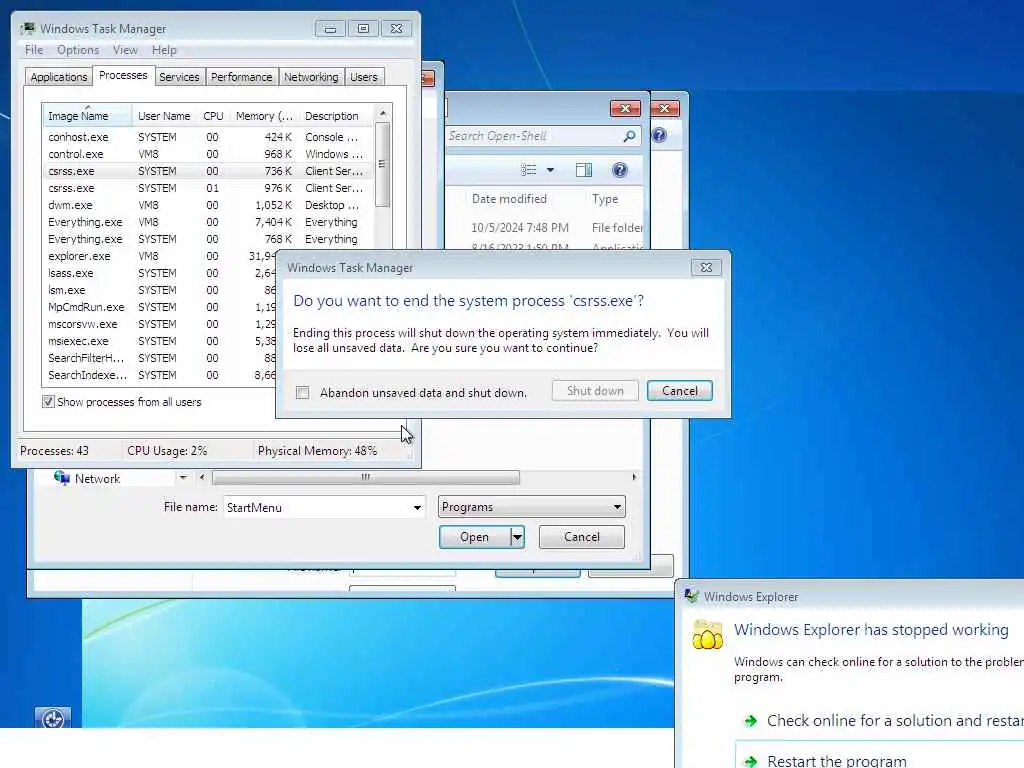1024x768 pixels.
Task: Click the File name input field
Action: [317, 507]
